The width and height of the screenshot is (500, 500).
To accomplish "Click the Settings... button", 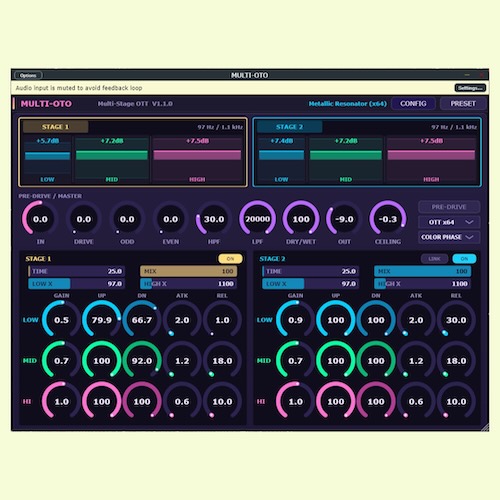I will point(470,88).
